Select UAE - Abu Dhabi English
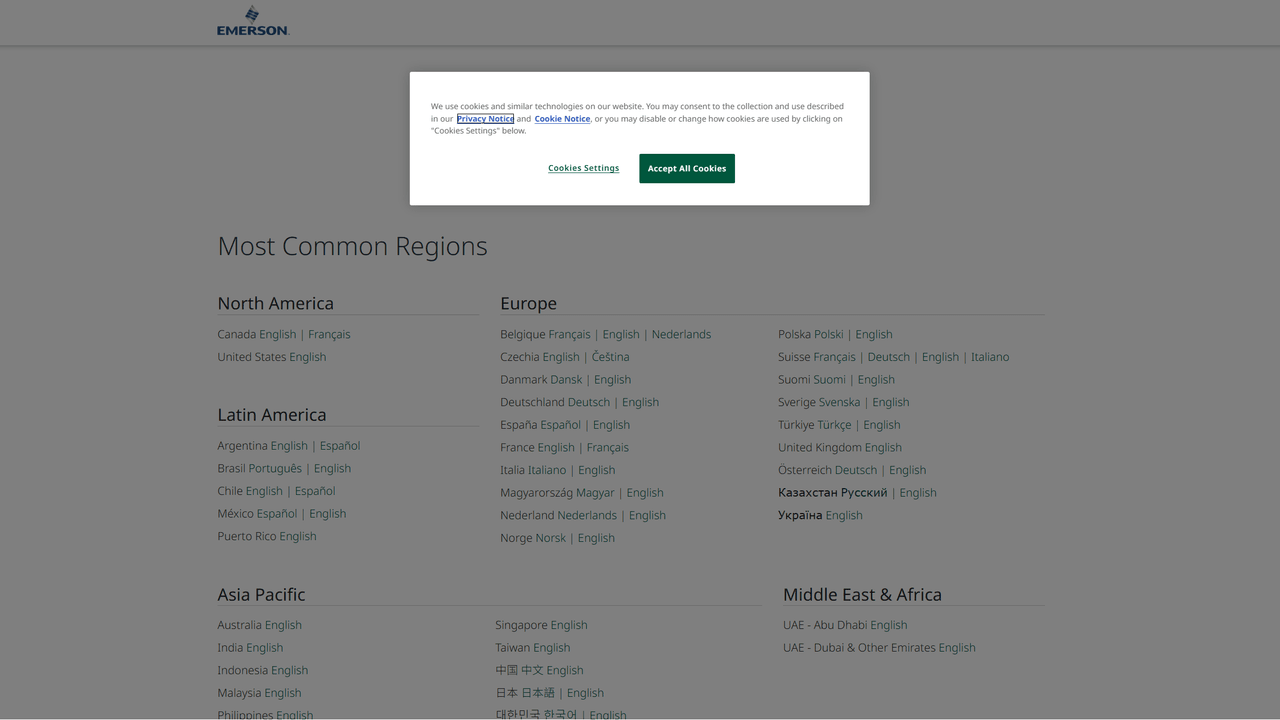The width and height of the screenshot is (1280, 720). point(888,625)
